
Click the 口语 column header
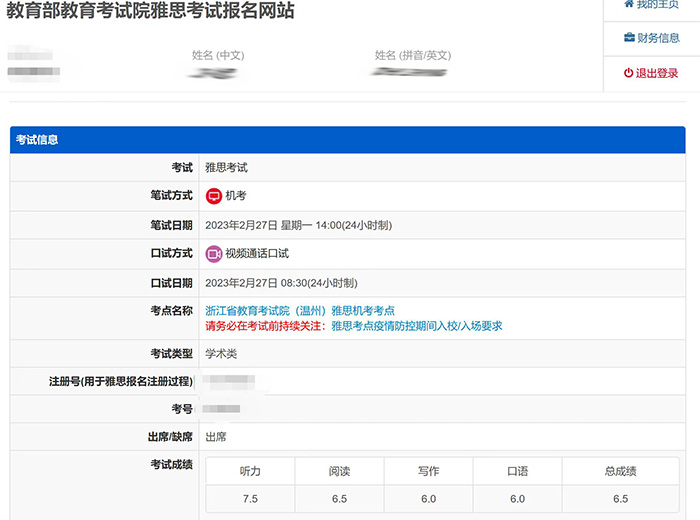coord(517,471)
